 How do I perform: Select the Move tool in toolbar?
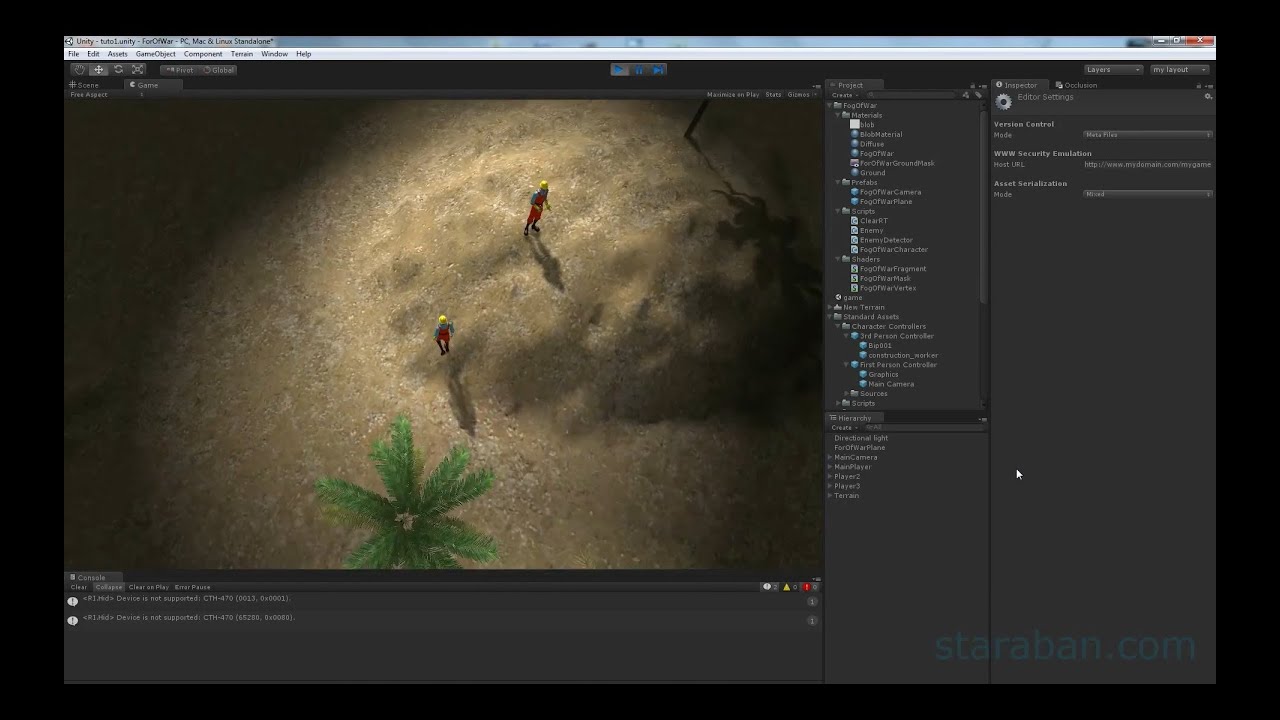pos(98,70)
